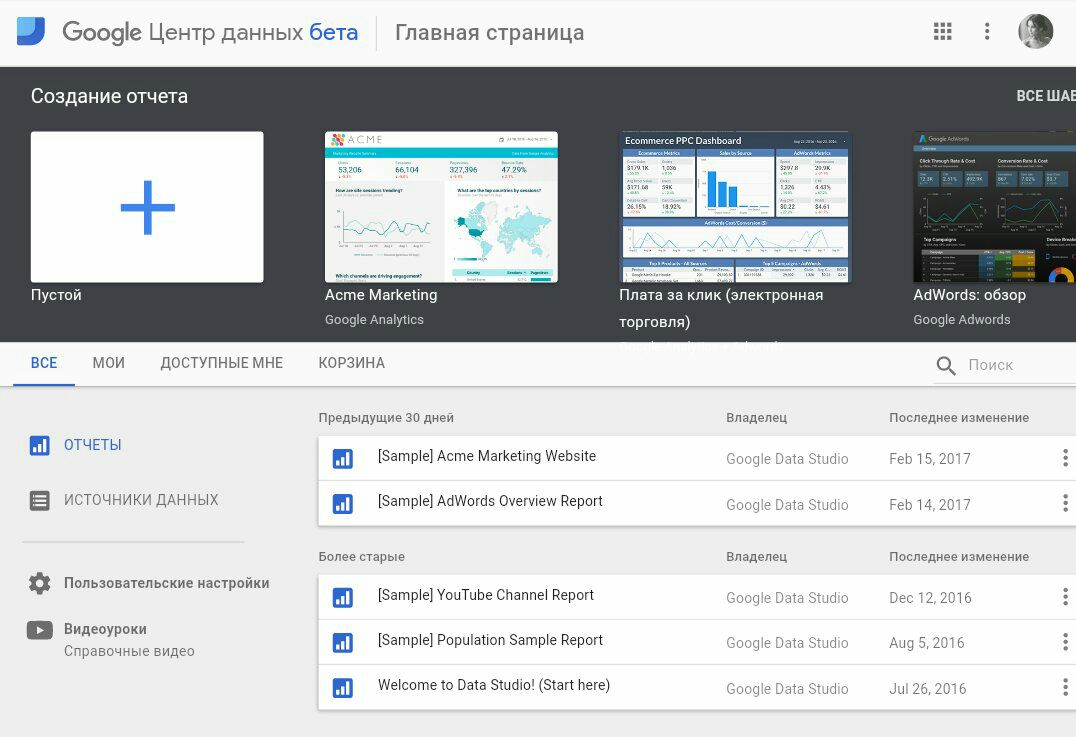
Task: Click the ВСЕ ШАБЛОНЫ templates link
Action: (x=1046, y=96)
